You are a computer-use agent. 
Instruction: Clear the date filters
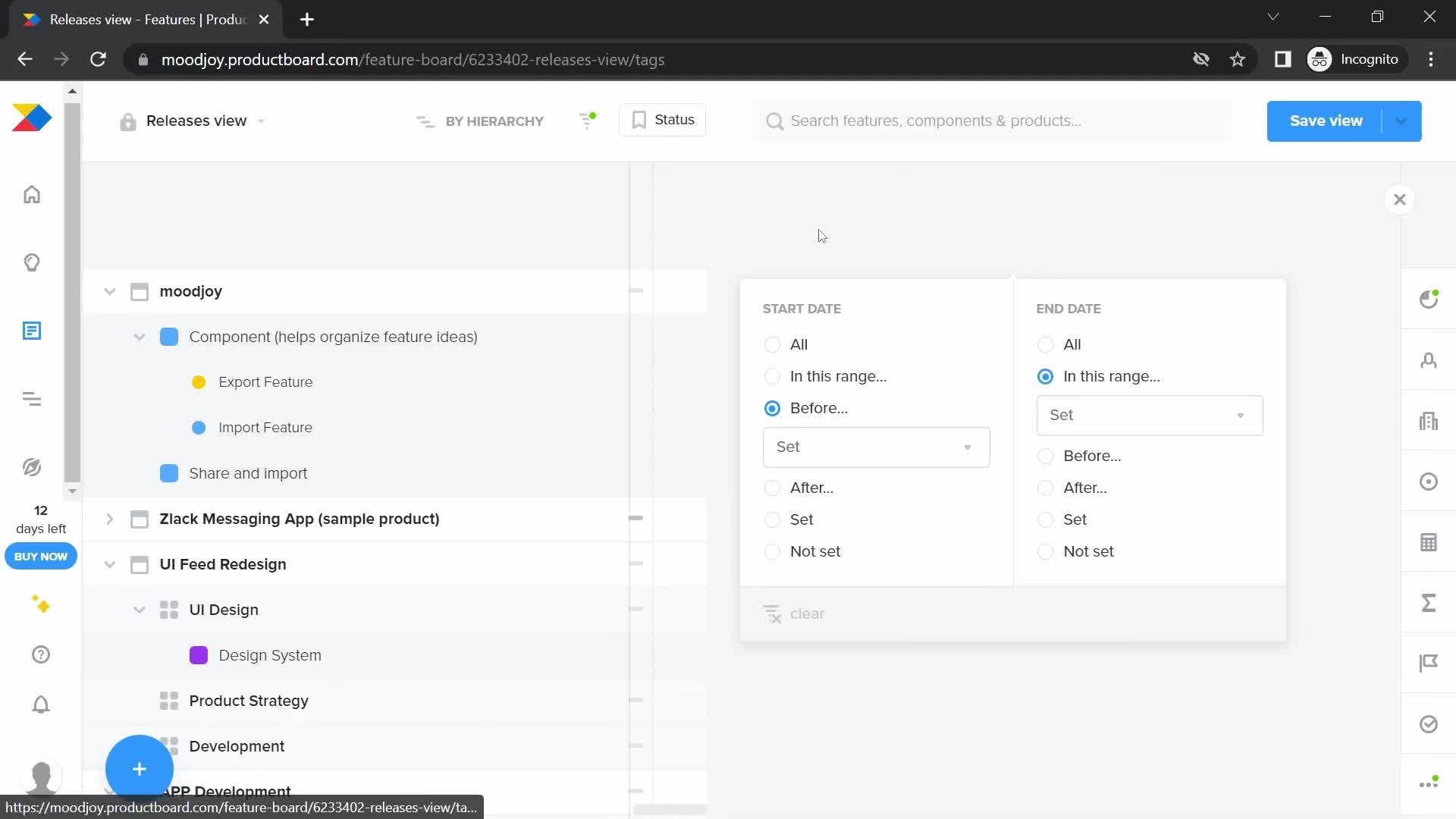[x=793, y=613]
